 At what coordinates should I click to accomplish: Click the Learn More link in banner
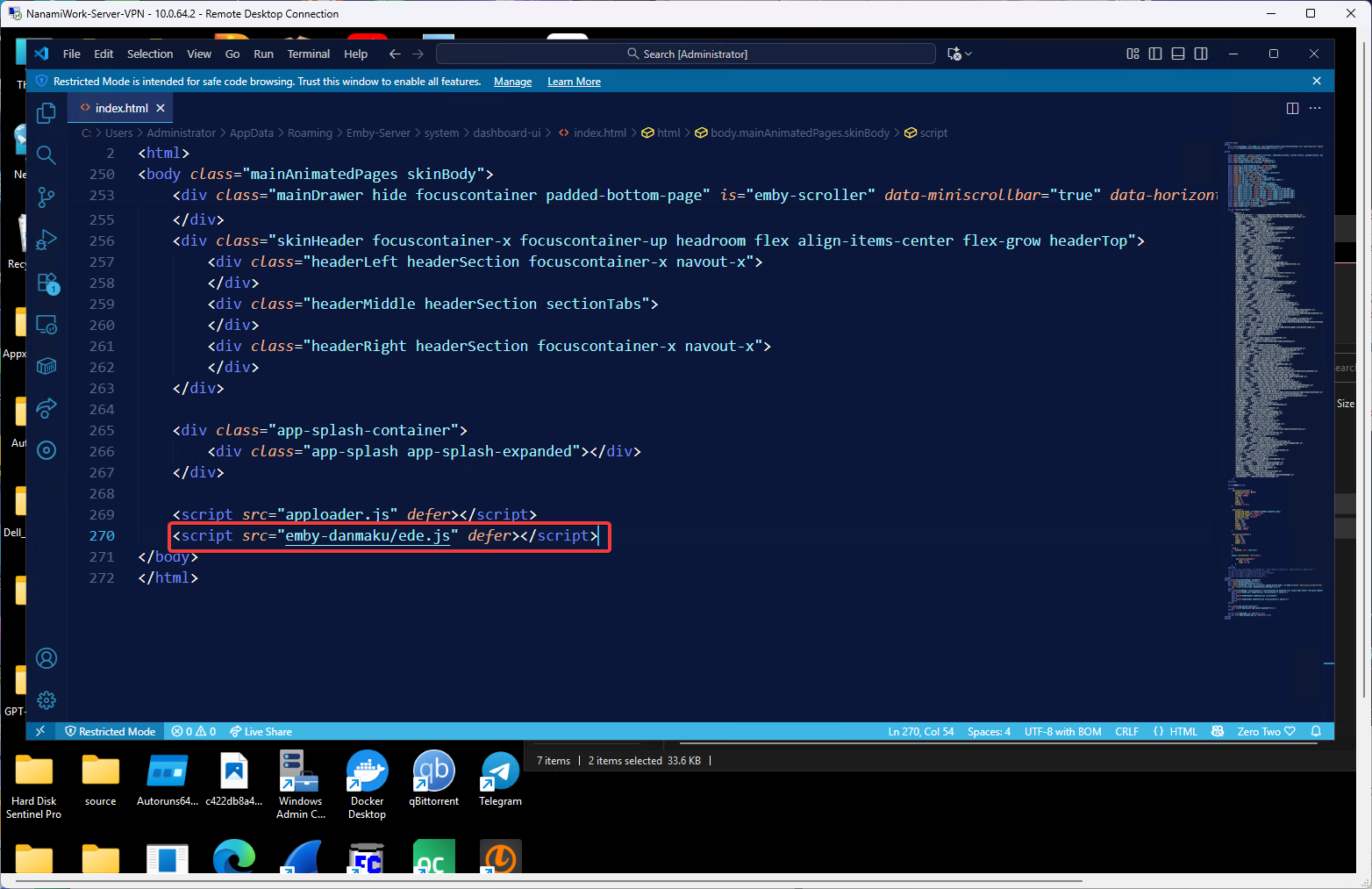pos(574,82)
